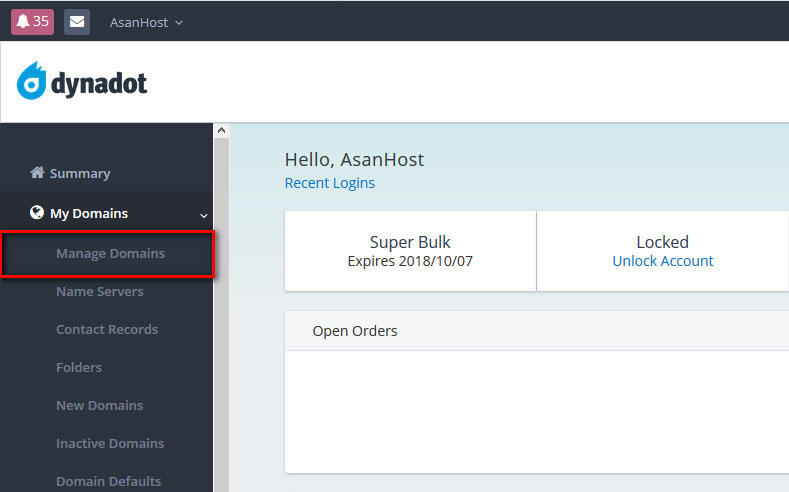Click the Dynadot logo

[x=82, y=82]
